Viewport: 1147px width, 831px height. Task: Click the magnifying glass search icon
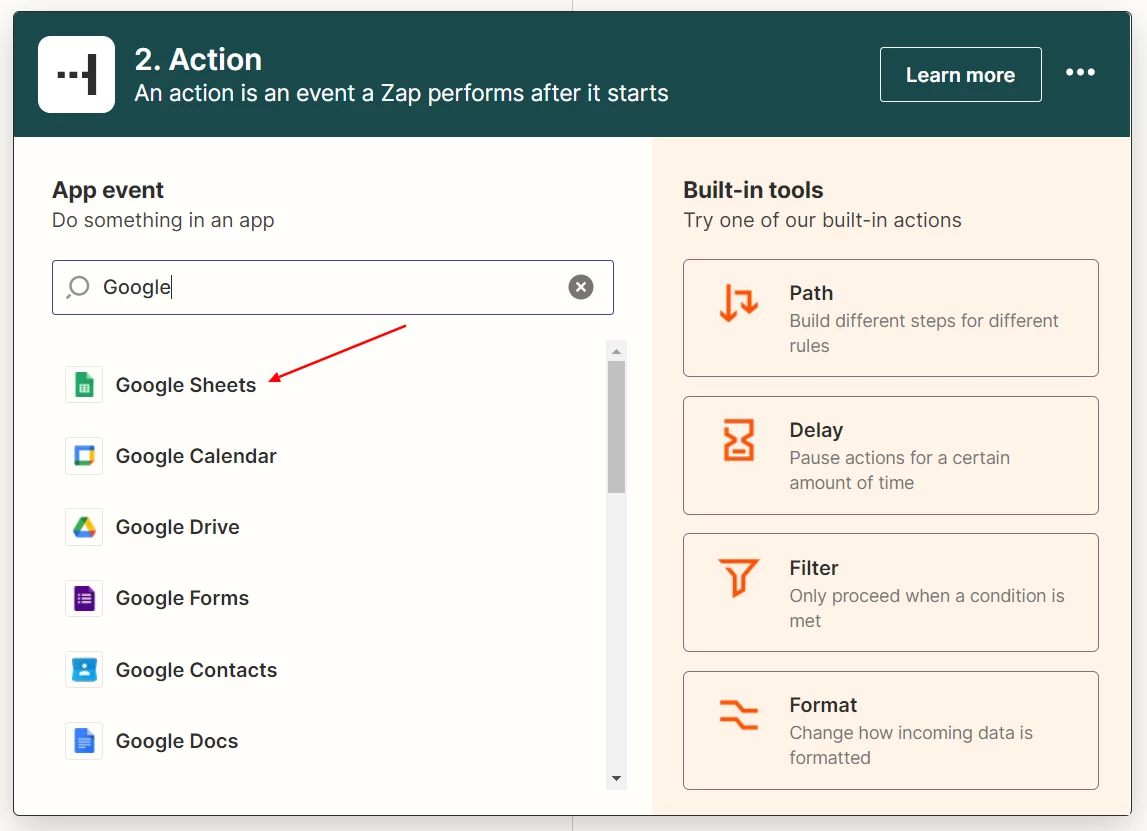click(78, 287)
